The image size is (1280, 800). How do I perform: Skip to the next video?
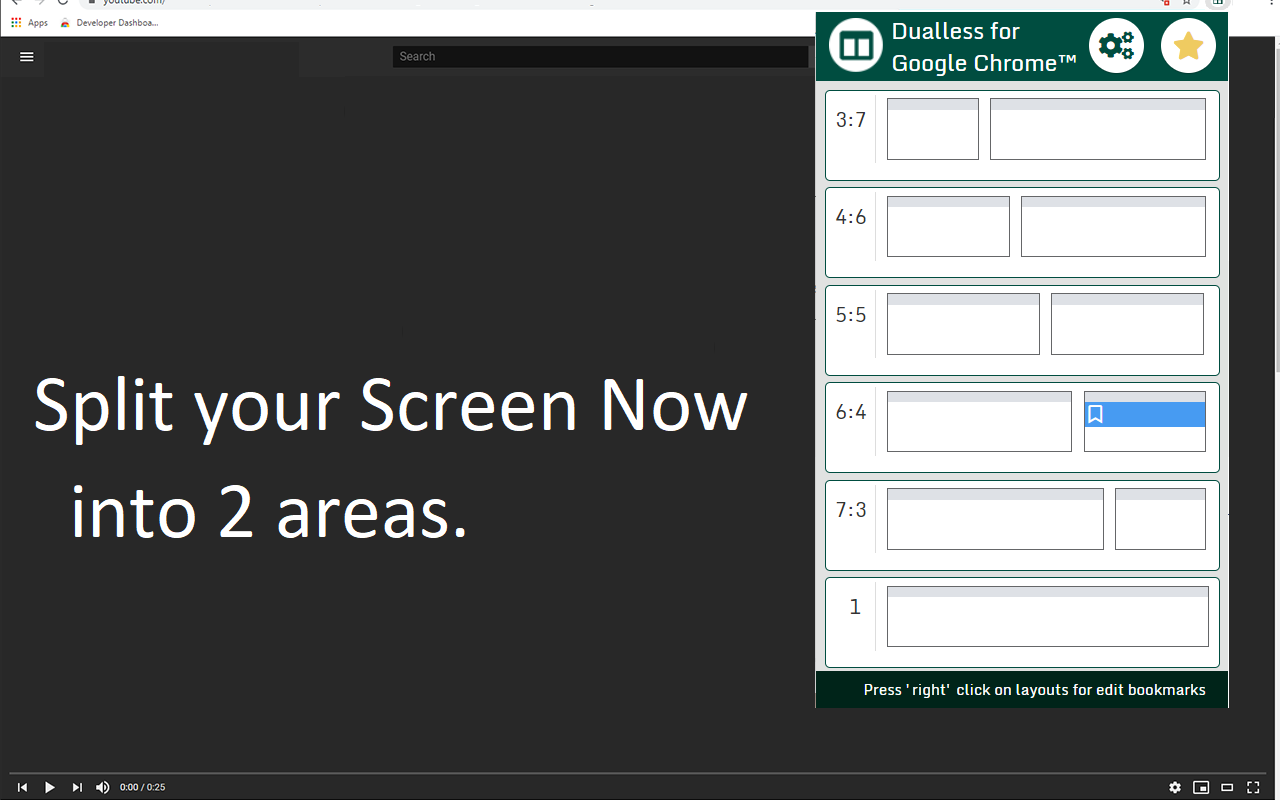(77, 787)
